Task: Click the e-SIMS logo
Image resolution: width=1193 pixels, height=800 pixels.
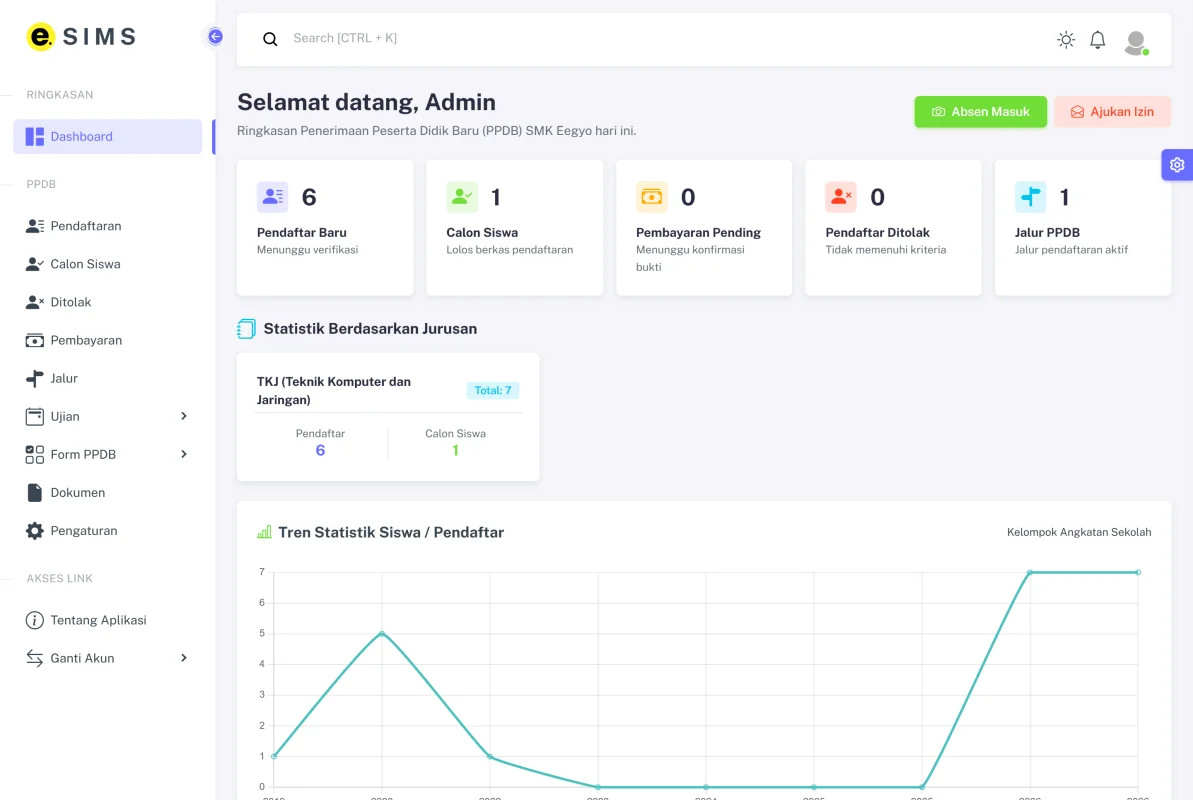Action: [81, 37]
